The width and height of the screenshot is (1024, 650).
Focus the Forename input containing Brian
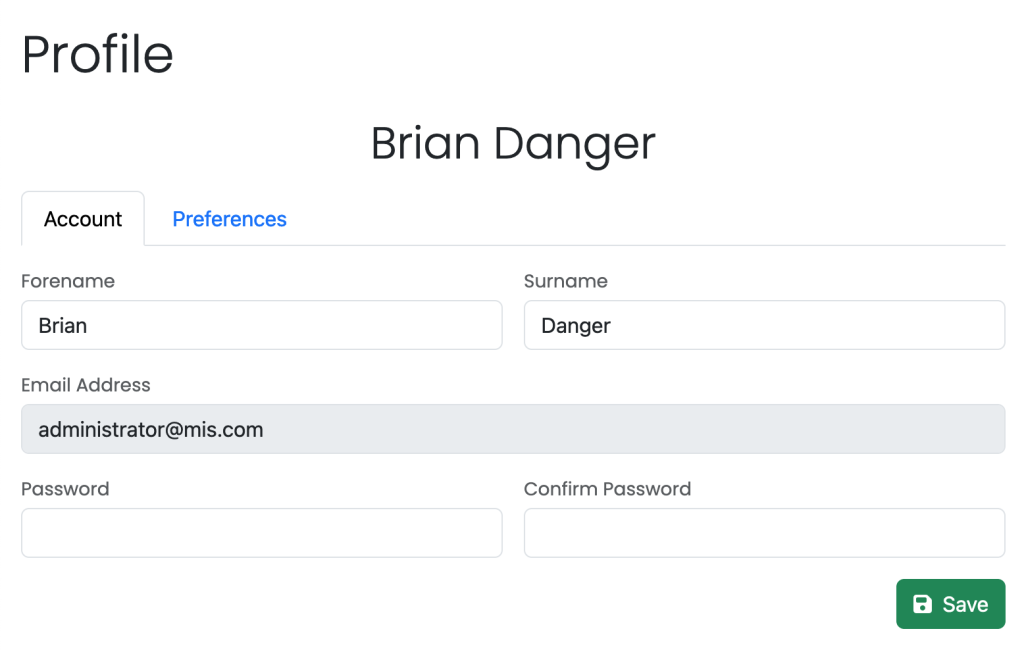pos(262,325)
